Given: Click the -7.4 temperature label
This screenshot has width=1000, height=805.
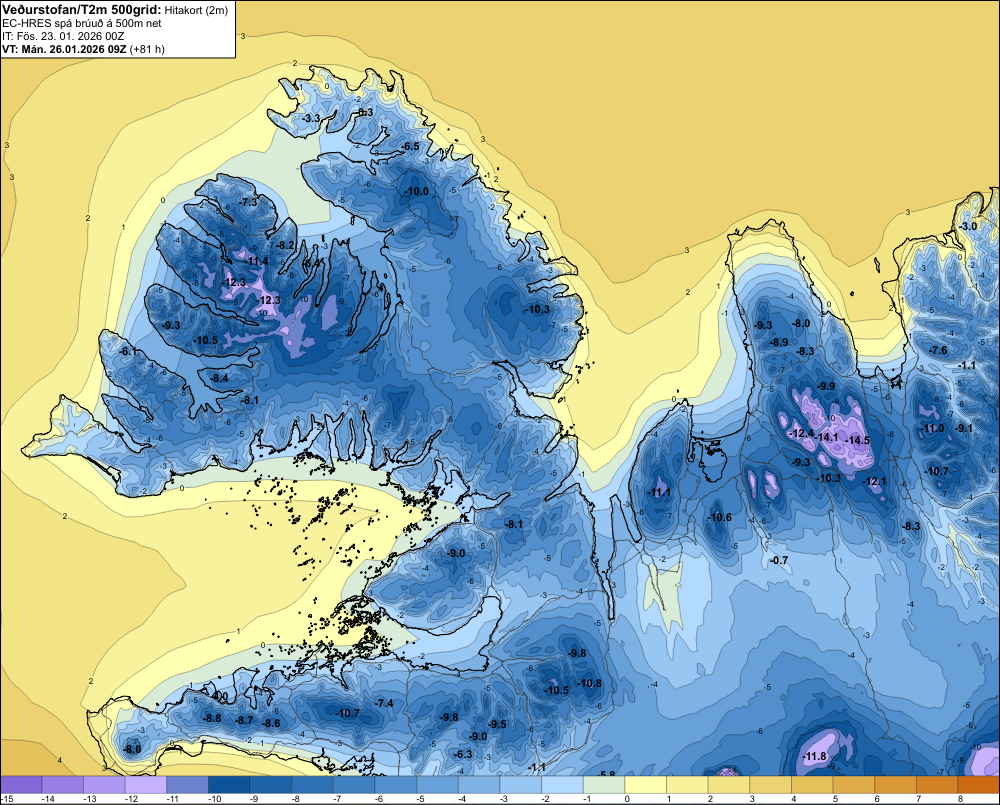Looking at the screenshot, I should coord(385,704).
